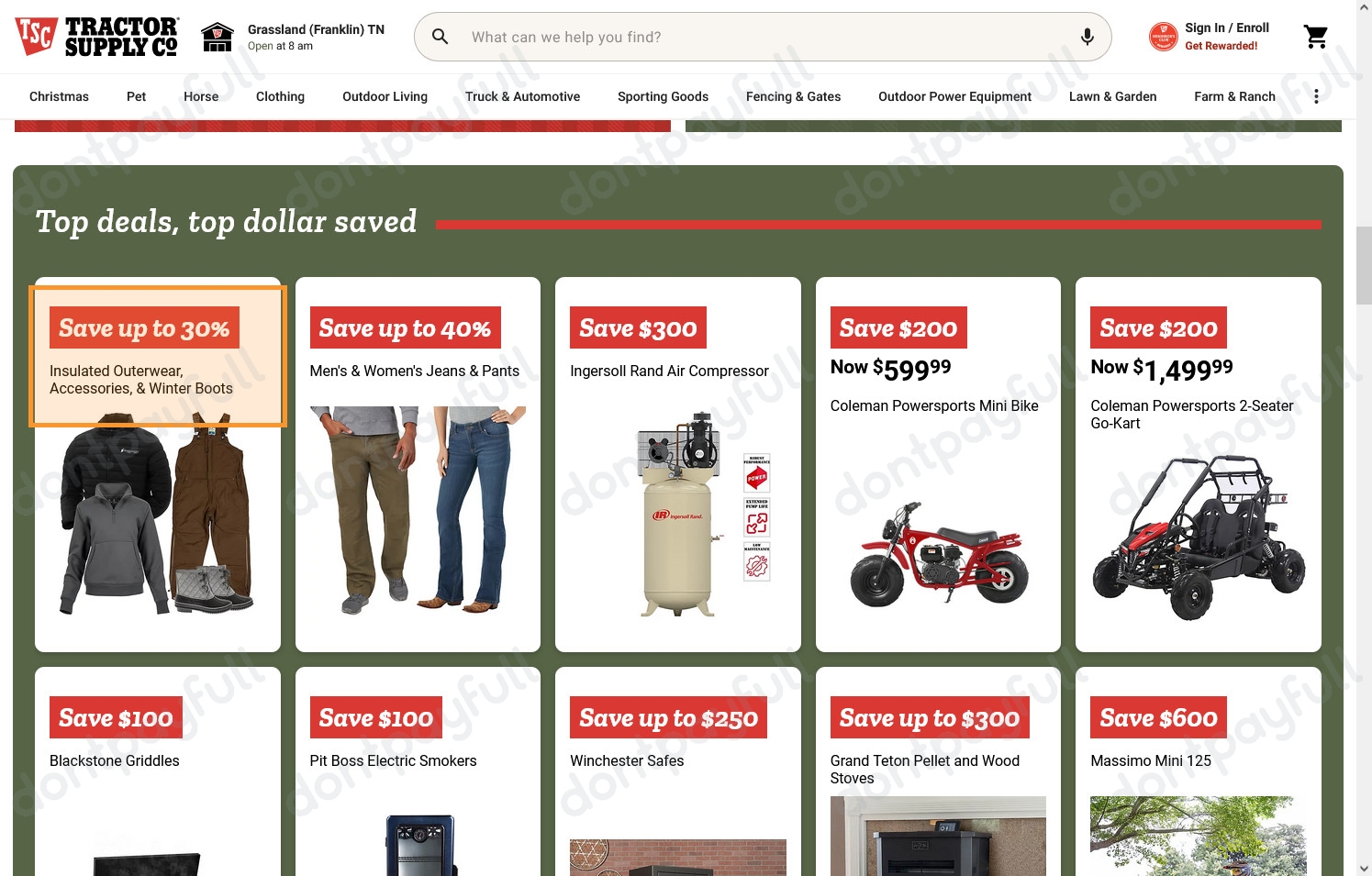Click Save $300 air compressor badge
This screenshot has width=1372, height=876.
[x=638, y=327]
